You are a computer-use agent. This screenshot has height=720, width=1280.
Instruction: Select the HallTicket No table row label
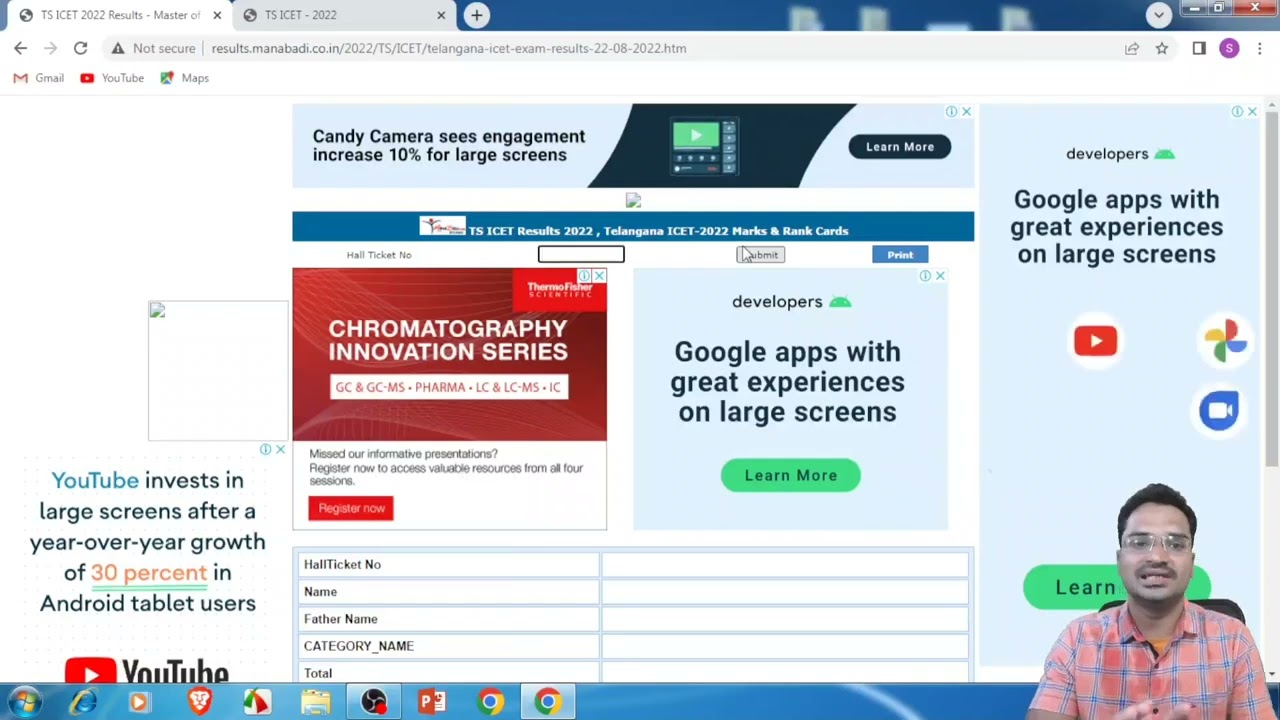tap(342, 565)
